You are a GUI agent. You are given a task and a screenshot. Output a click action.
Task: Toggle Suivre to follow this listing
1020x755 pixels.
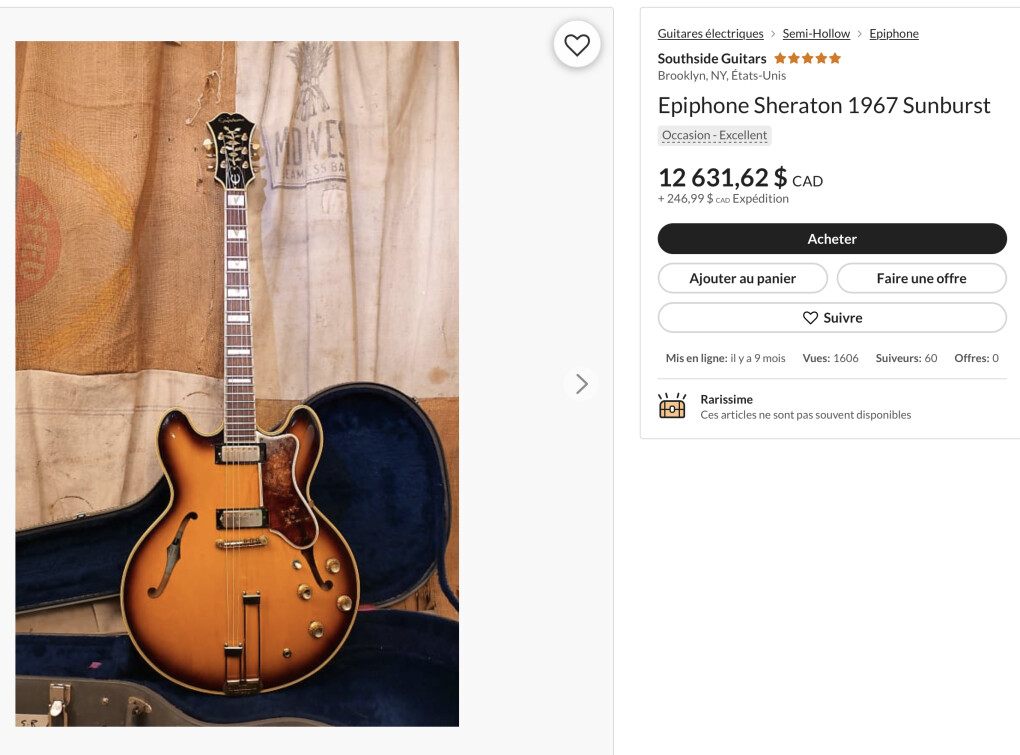tap(831, 318)
